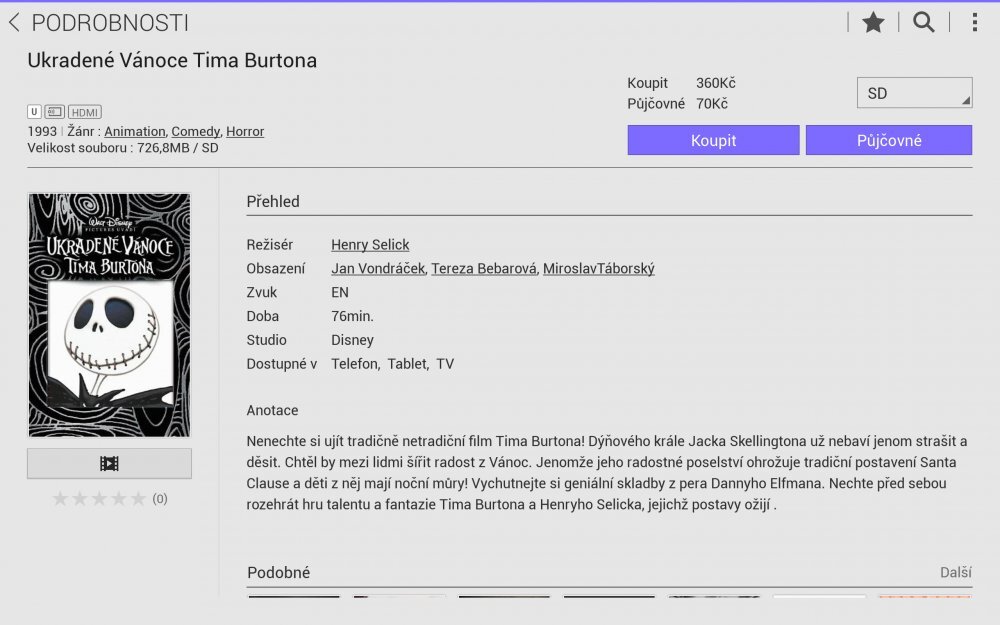Open the three-dot overflow menu
This screenshot has width=1000, height=625.
tap(974, 23)
